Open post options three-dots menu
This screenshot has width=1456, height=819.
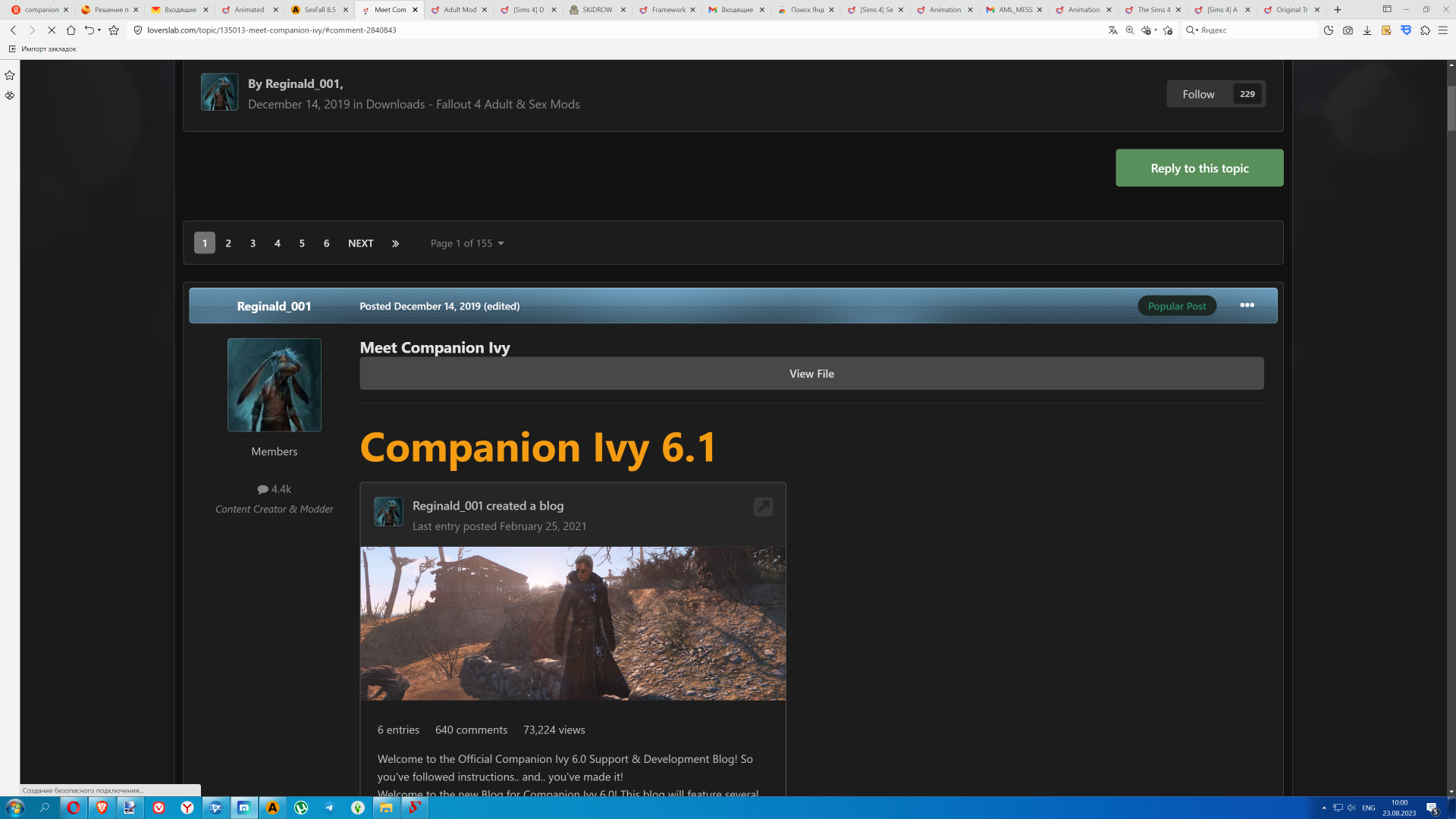click(1247, 306)
